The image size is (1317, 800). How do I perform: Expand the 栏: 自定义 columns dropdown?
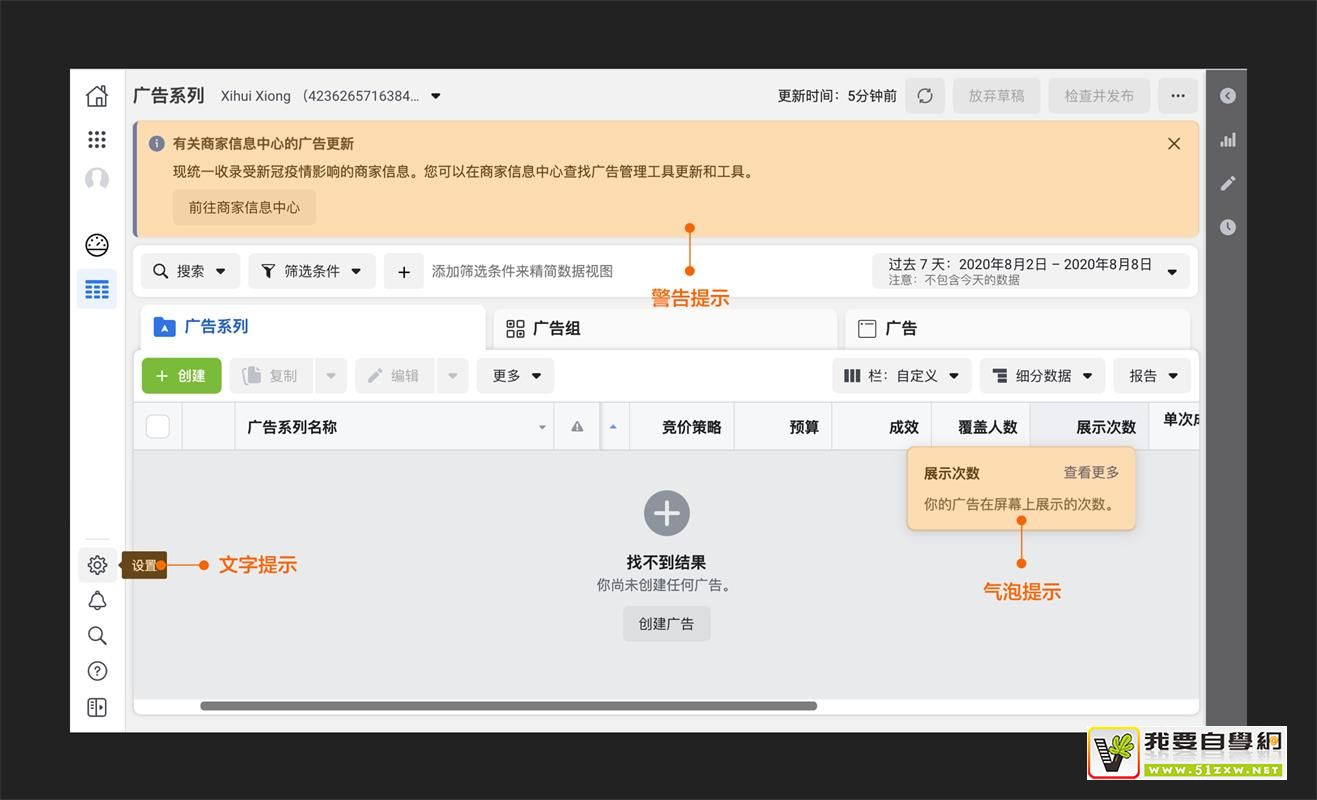[901, 376]
